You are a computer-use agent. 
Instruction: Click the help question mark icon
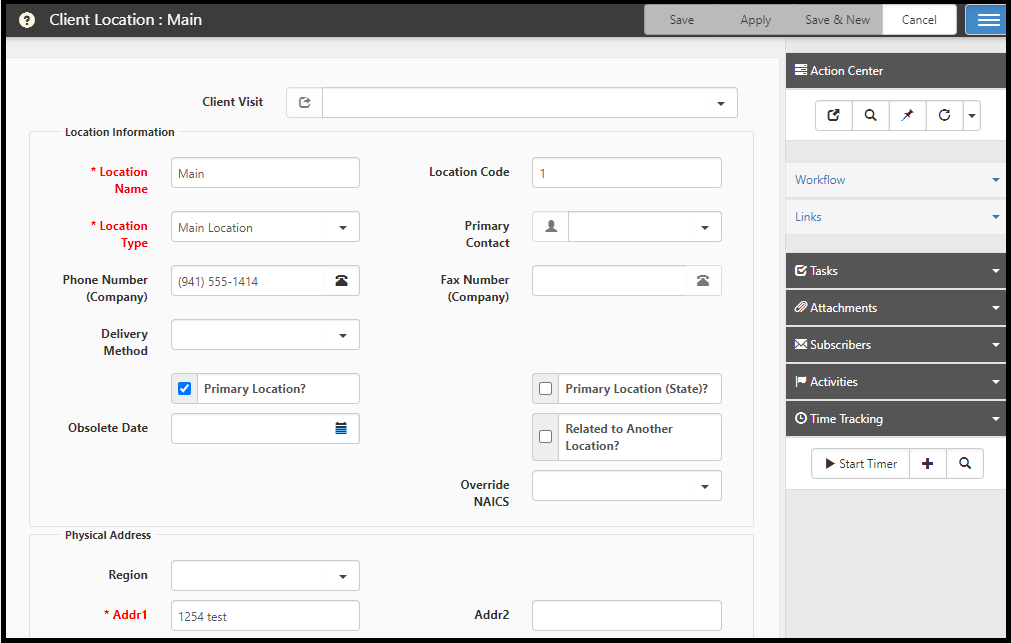pyautogui.click(x=27, y=20)
